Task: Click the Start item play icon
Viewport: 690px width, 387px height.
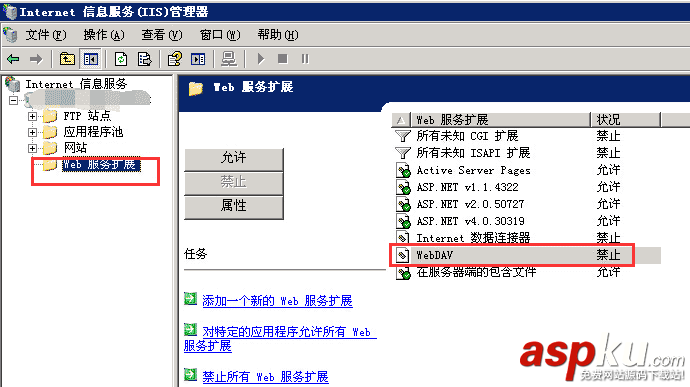Action: (x=261, y=59)
